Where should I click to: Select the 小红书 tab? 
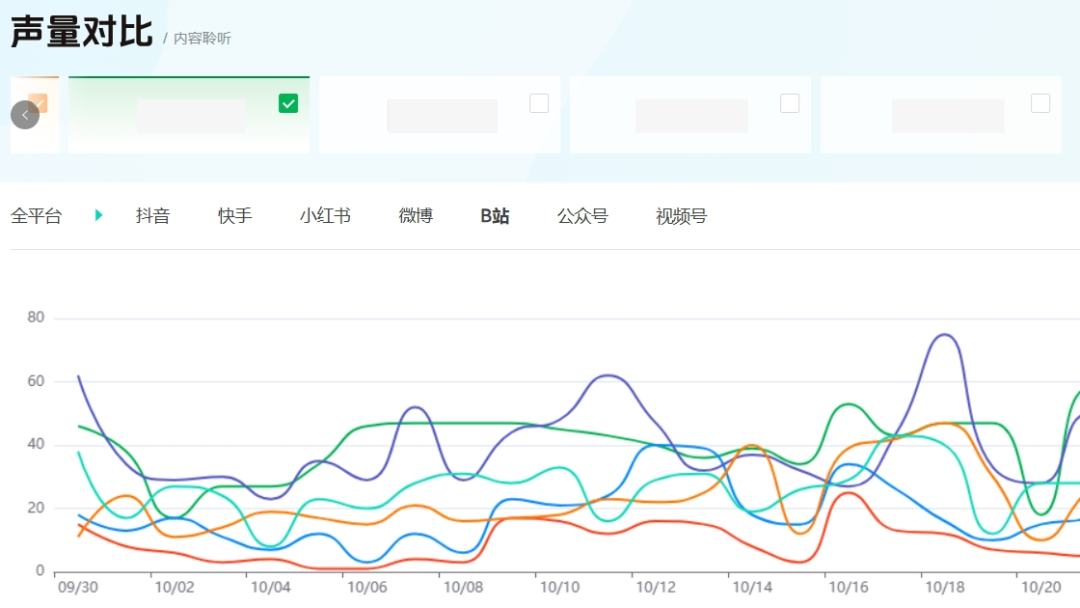point(325,216)
